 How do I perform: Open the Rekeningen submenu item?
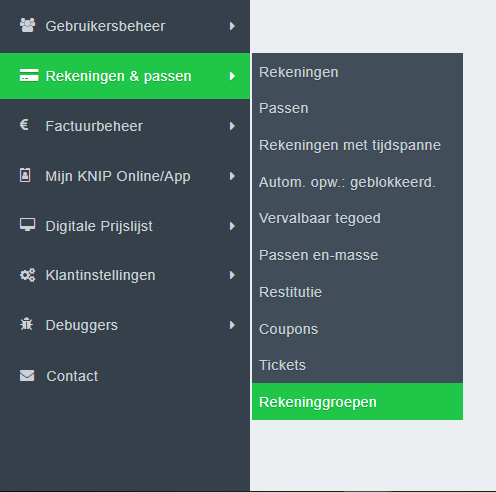tap(357, 72)
